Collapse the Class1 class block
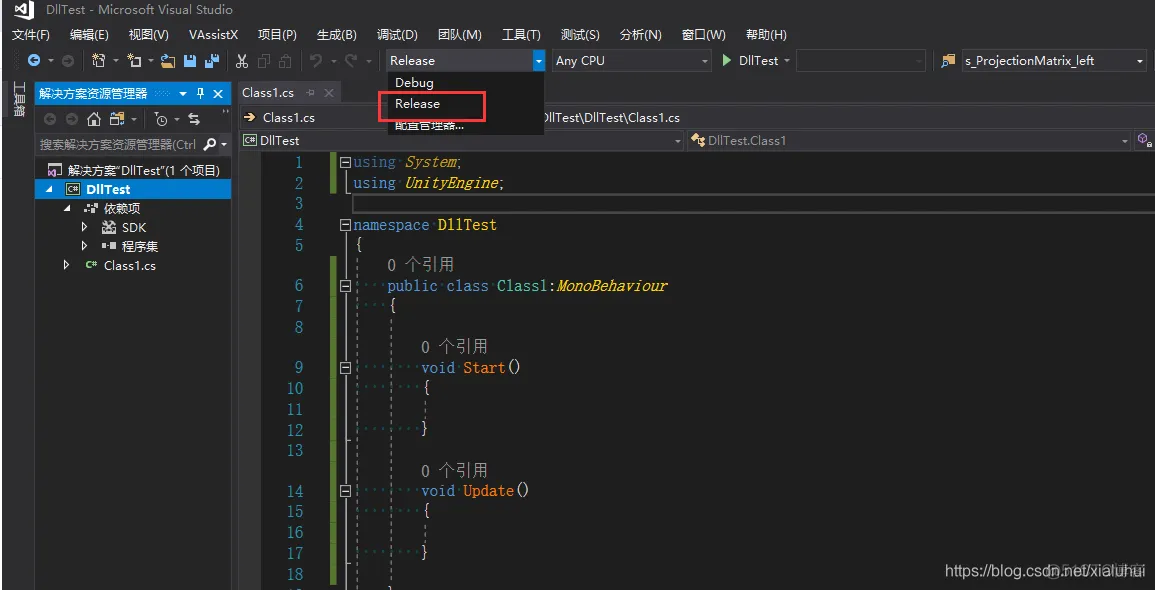Viewport: 1155px width, 590px height. point(345,286)
